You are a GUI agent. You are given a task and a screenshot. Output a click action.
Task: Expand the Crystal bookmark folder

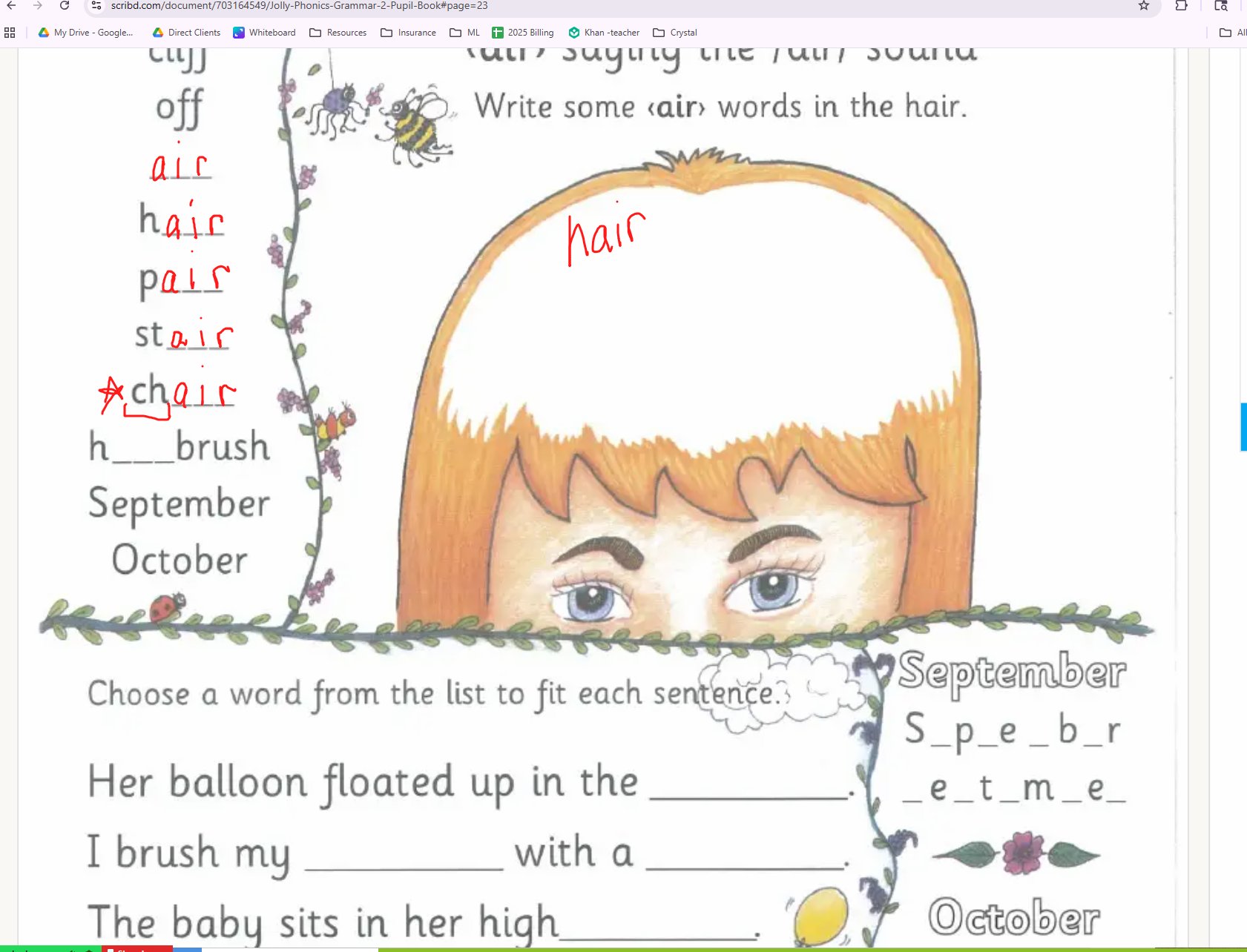675,33
